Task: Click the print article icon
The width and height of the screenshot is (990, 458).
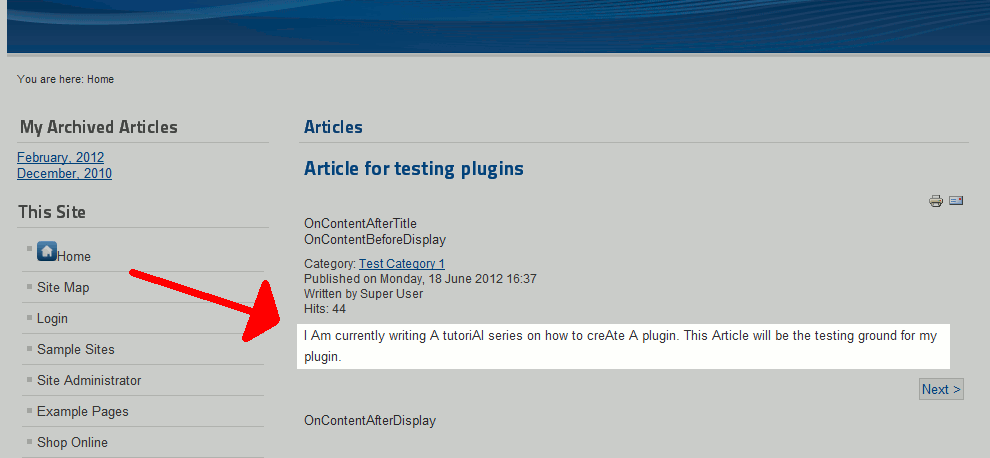Action: coord(935,201)
